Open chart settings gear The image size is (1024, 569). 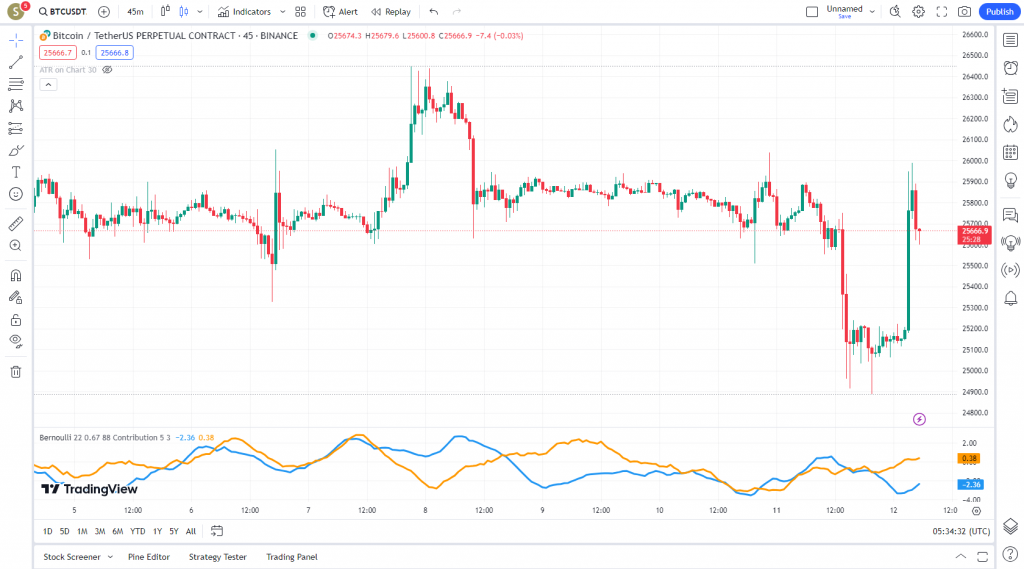918,12
